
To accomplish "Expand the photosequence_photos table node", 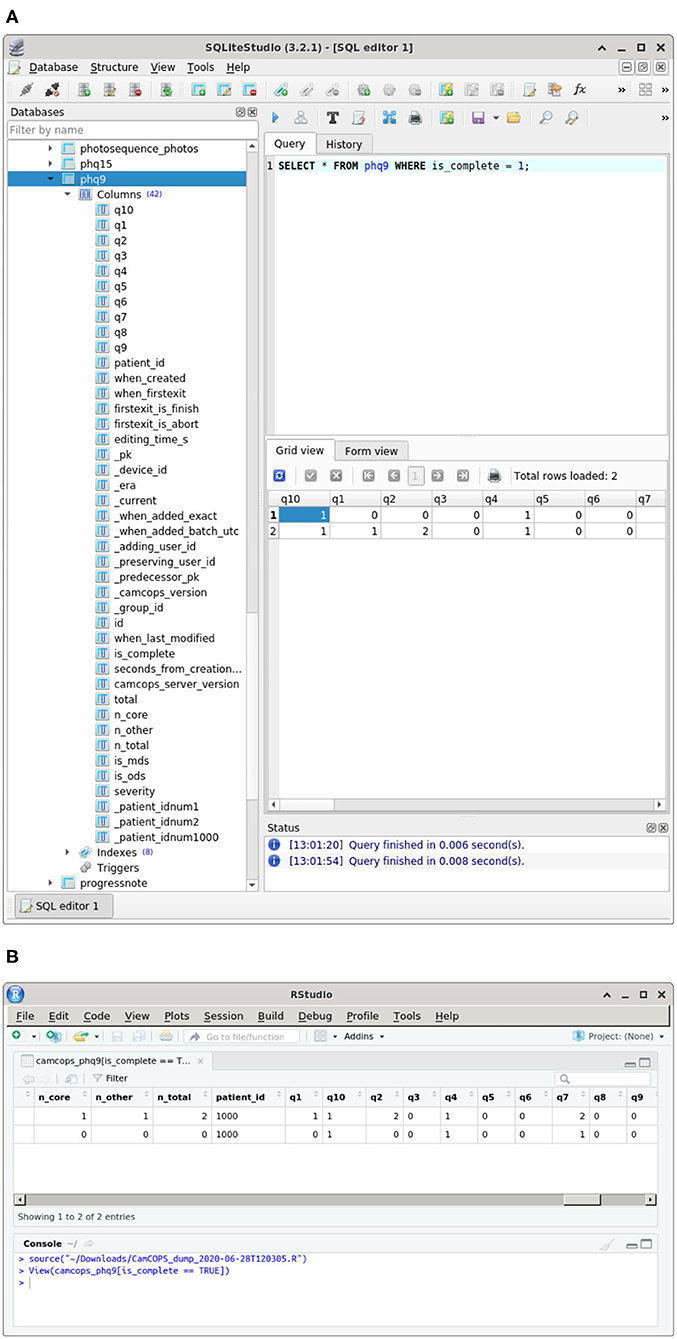I will [x=51, y=149].
